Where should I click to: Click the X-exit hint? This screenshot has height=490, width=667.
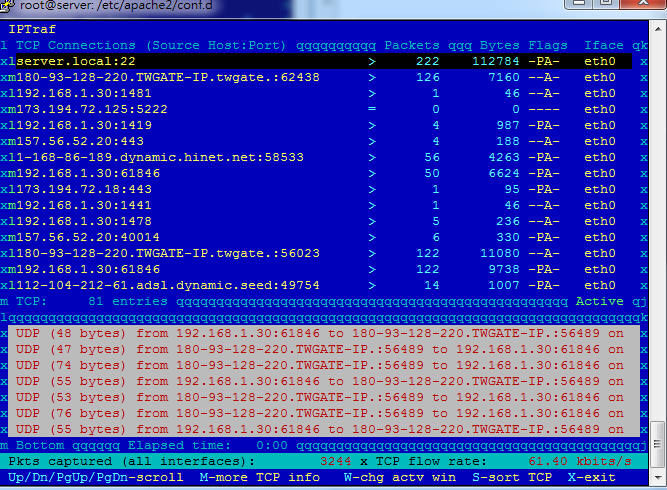pos(592,478)
